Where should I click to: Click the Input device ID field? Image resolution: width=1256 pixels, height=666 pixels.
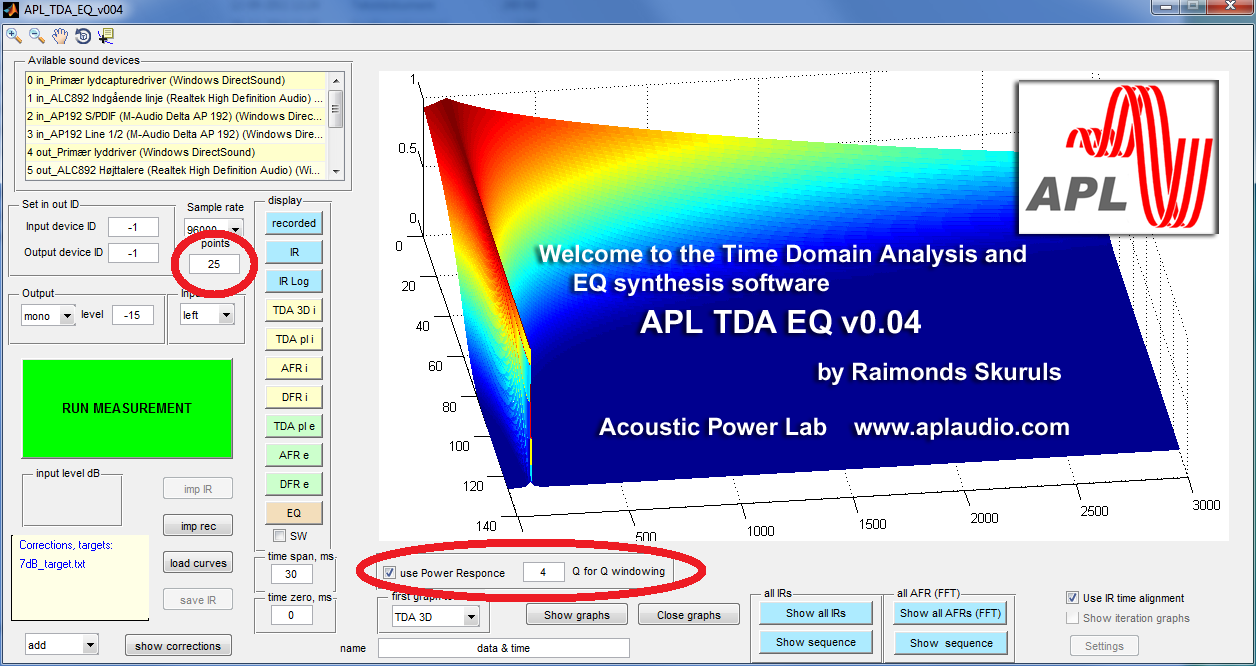point(133,226)
